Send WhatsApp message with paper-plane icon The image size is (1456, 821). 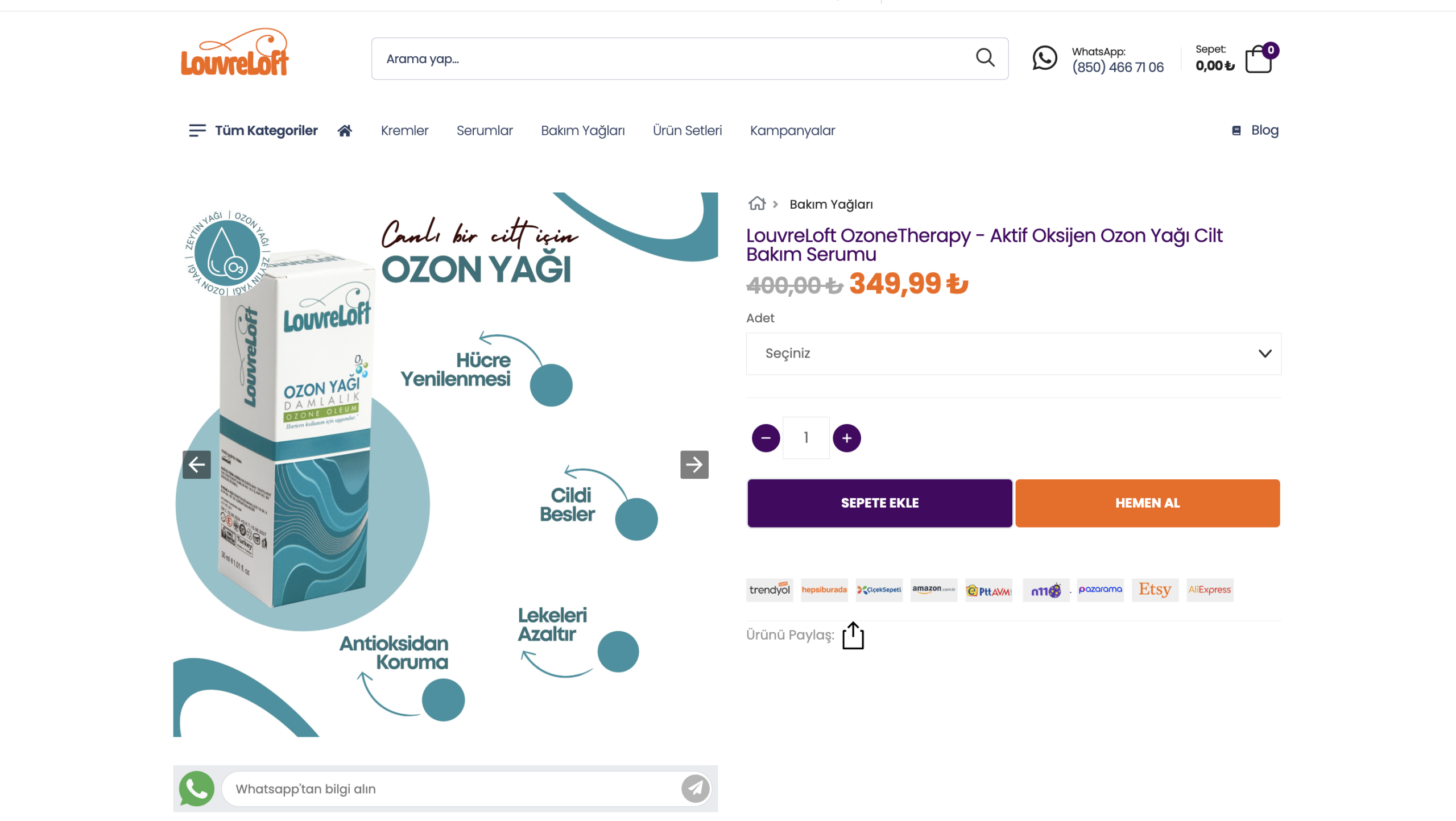click(x=695, y=788)
